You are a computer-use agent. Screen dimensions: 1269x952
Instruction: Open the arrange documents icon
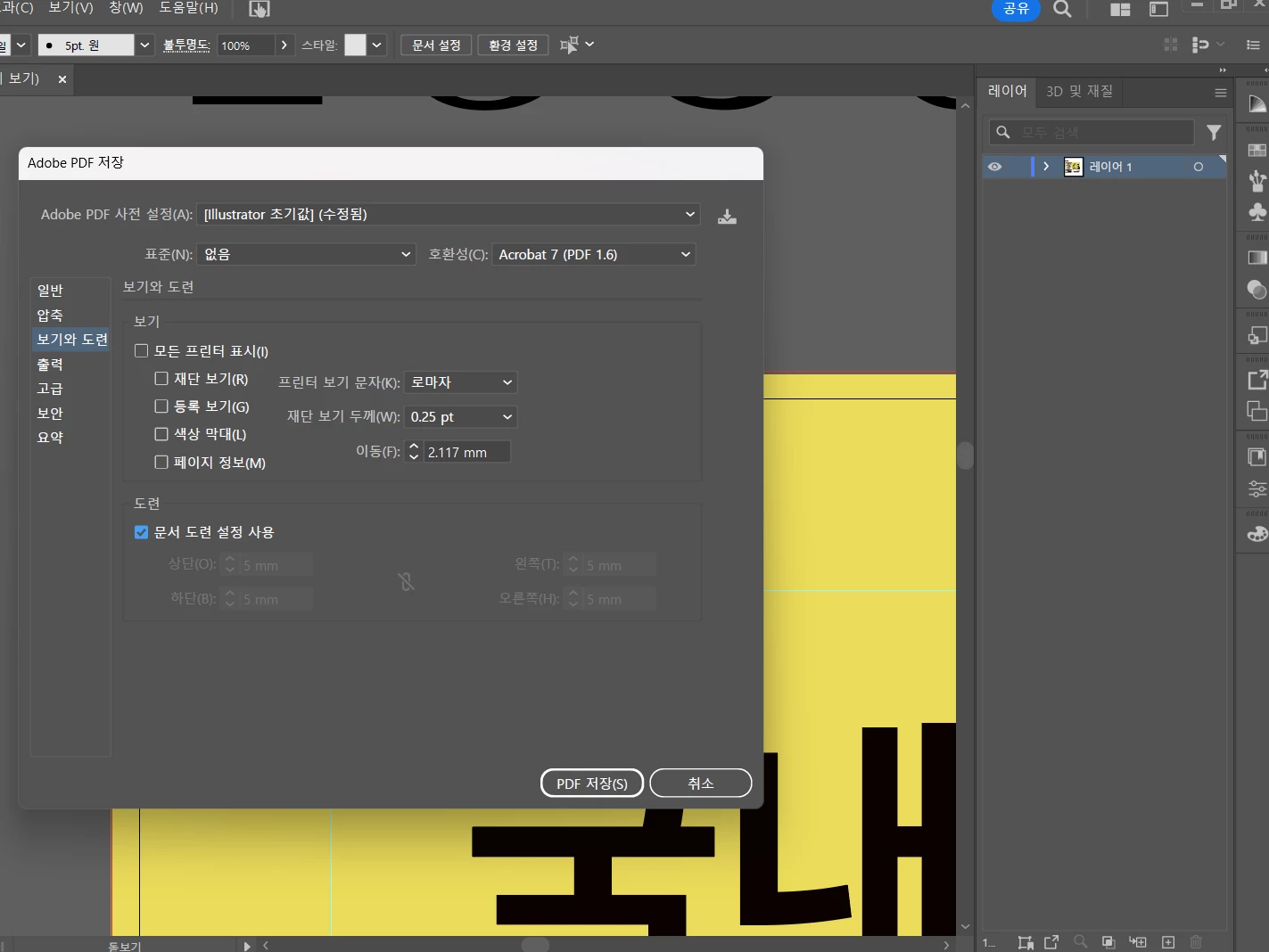pyautogui.click(x=1120, y=10)
